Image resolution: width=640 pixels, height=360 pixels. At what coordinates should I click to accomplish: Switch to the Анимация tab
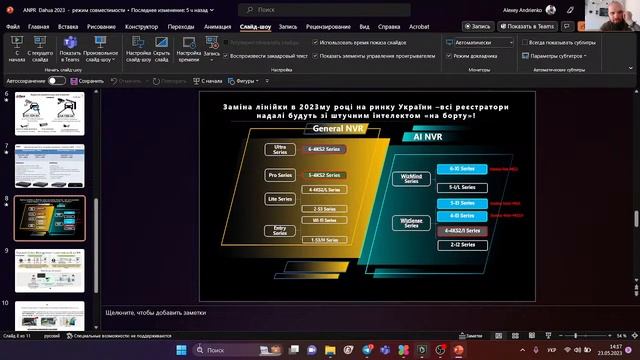(x=217, y=27)
